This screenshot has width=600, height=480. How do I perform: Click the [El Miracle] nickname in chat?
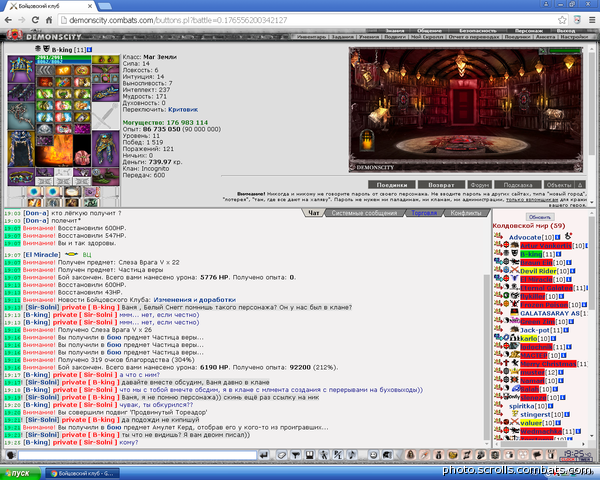(x=42, y=255)
